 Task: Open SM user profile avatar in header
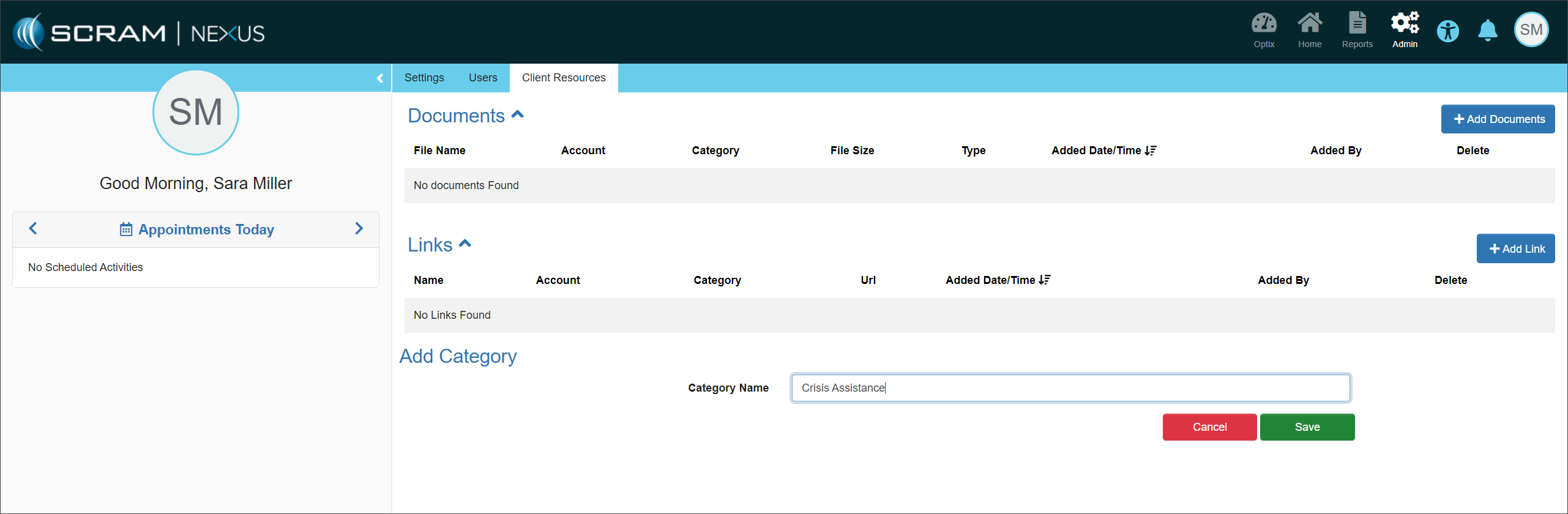pos(1531,30)
